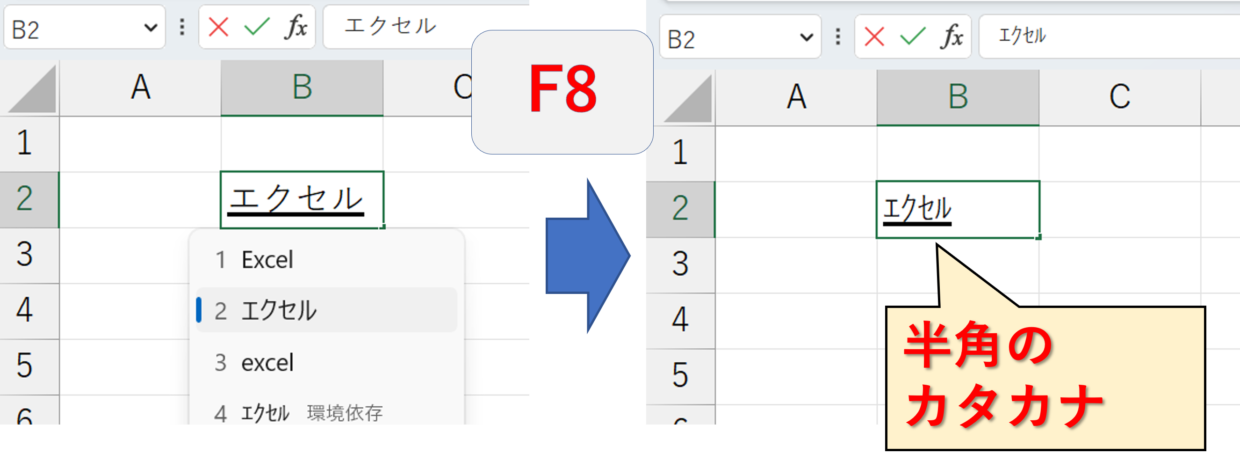Select half-width candidate 4 marked 環境依存

pos(264,412)
